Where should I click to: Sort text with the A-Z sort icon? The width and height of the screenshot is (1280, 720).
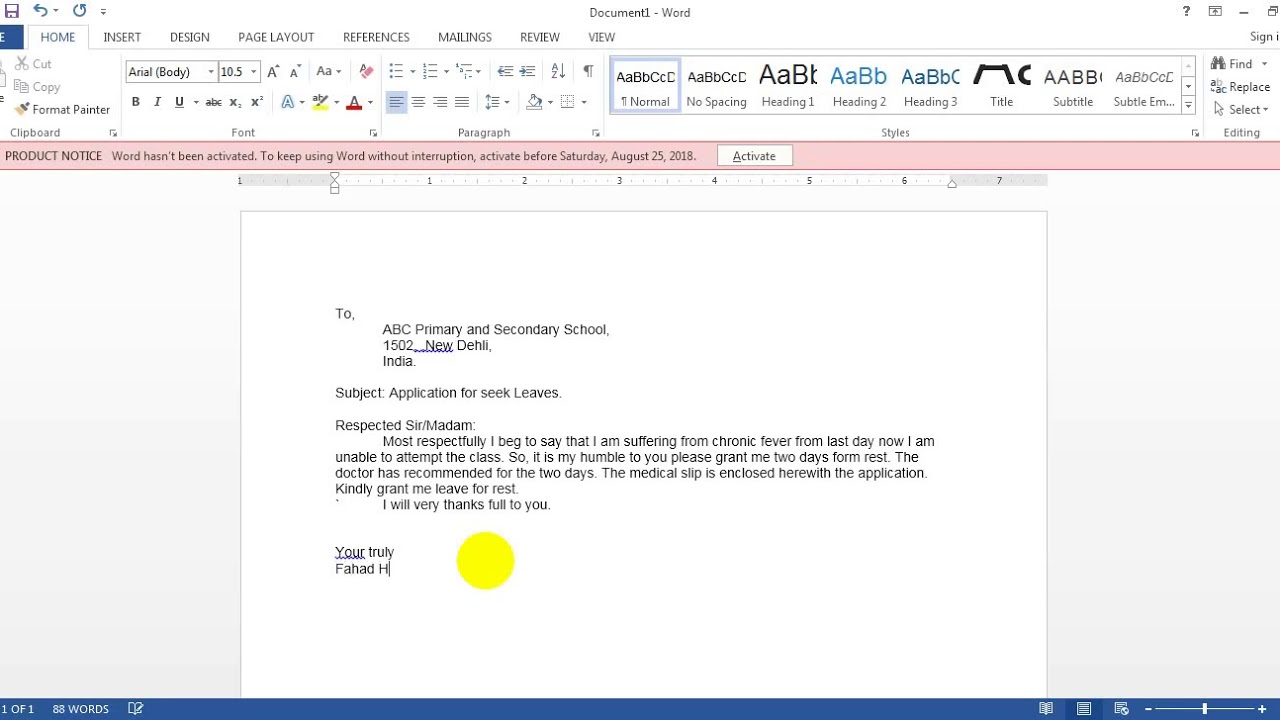558,72
